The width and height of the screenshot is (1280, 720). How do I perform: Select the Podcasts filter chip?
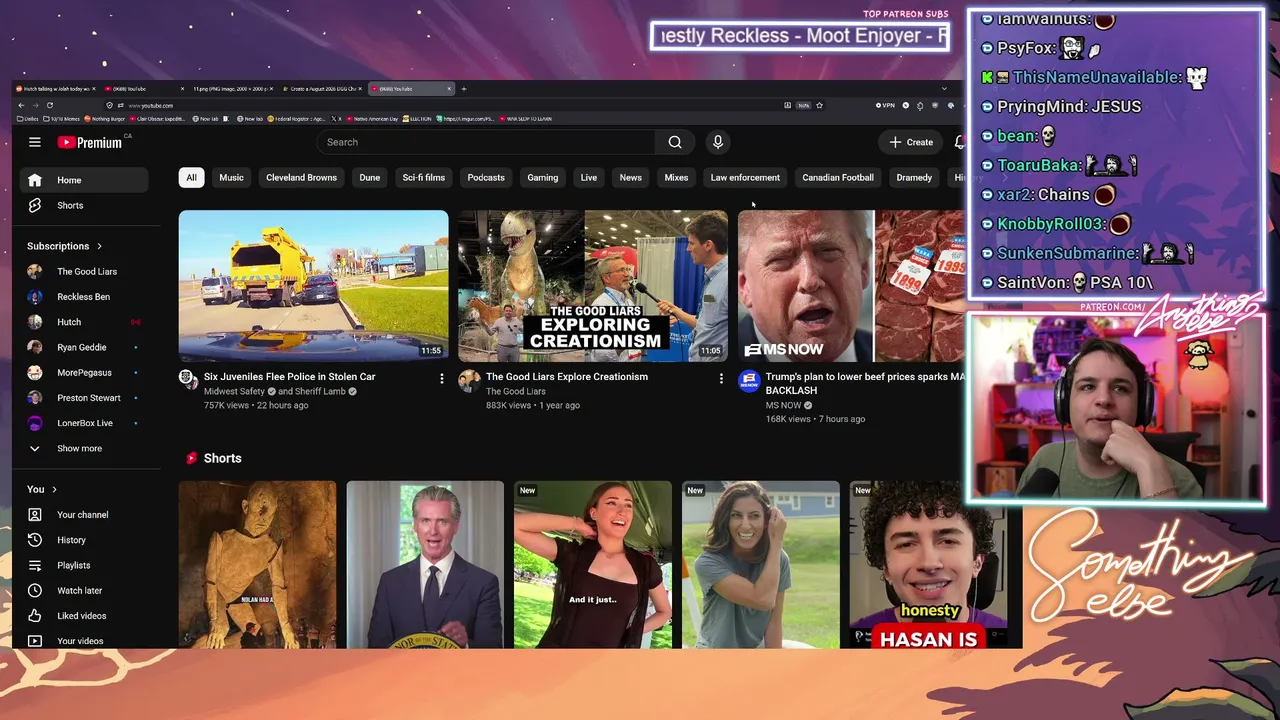pos(486,178)
